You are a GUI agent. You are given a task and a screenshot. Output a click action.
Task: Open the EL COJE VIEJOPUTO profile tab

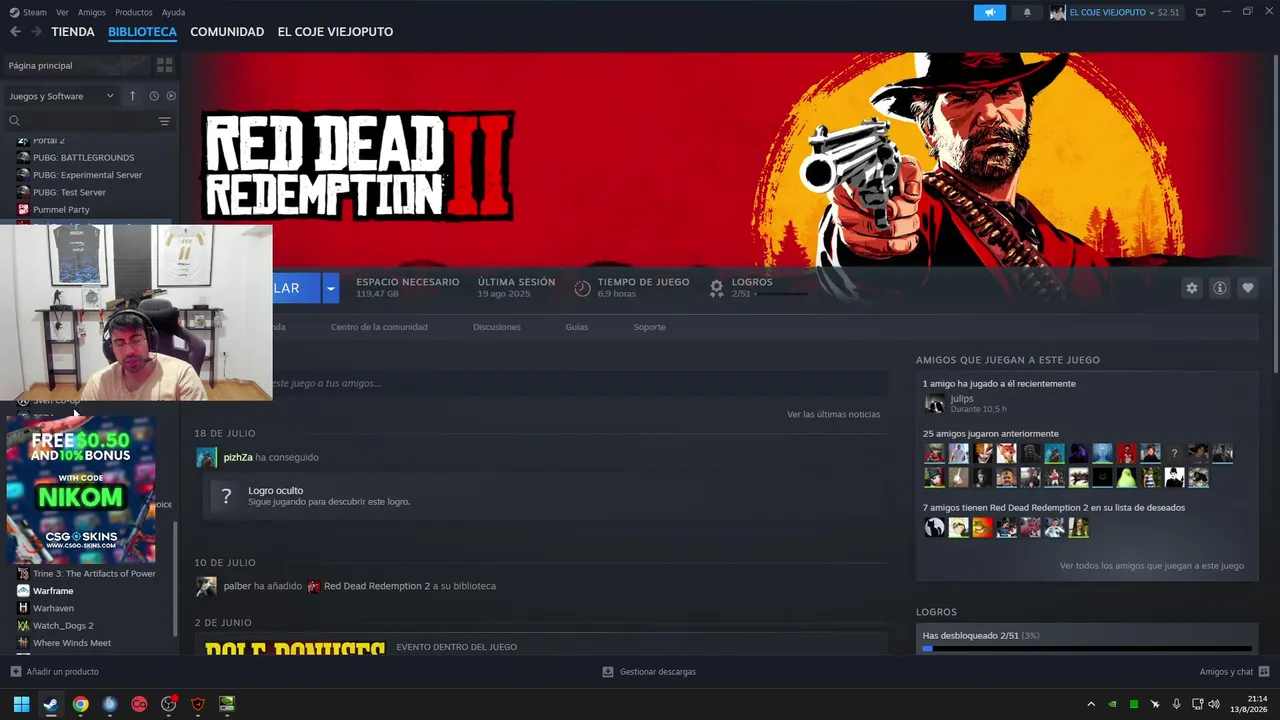(335, 32)
